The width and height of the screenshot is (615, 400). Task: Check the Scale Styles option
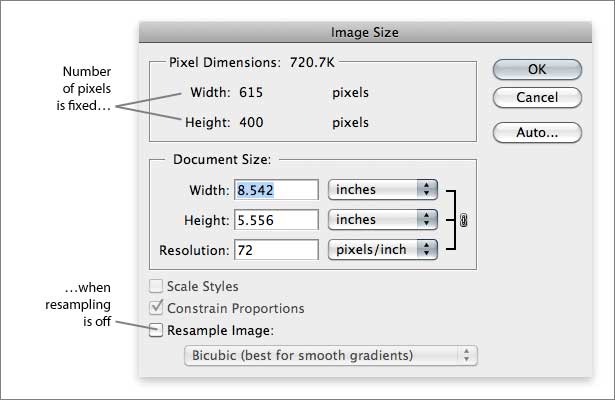pyautogui.click(x=156, y=286)
